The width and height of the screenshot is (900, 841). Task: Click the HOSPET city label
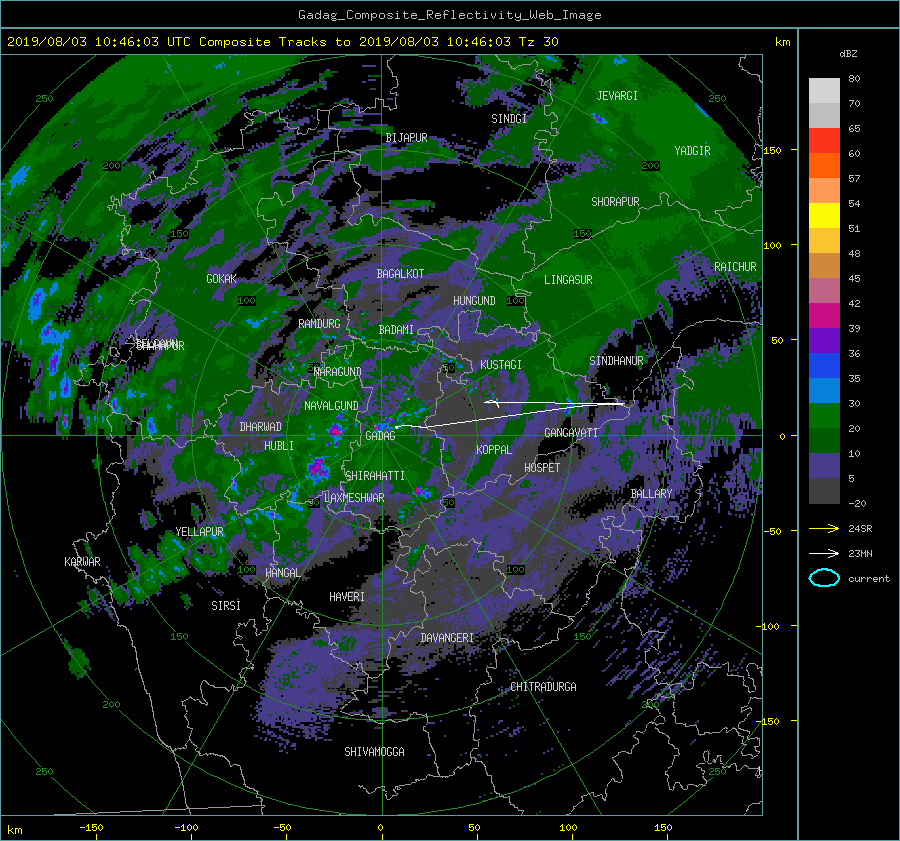542,468
